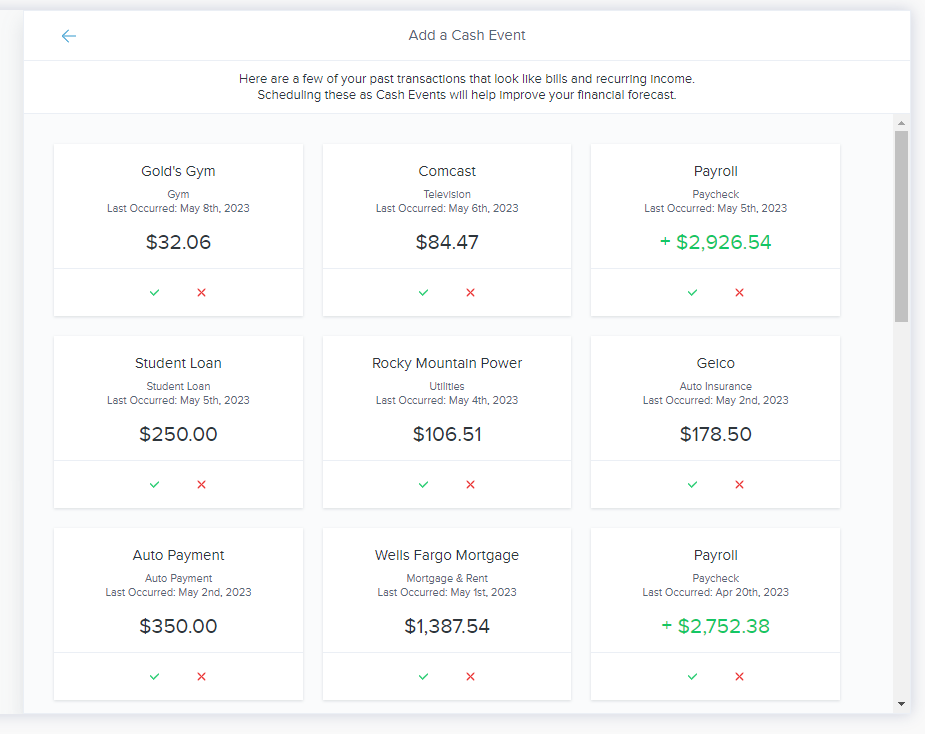Click the vertical scrollbar thumb
Viewport: 925px width, 734px height.
click(901, 226)
